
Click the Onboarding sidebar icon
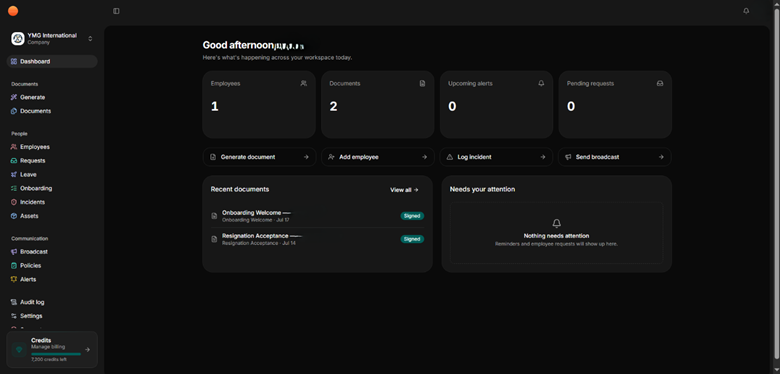tap(14, 188)
